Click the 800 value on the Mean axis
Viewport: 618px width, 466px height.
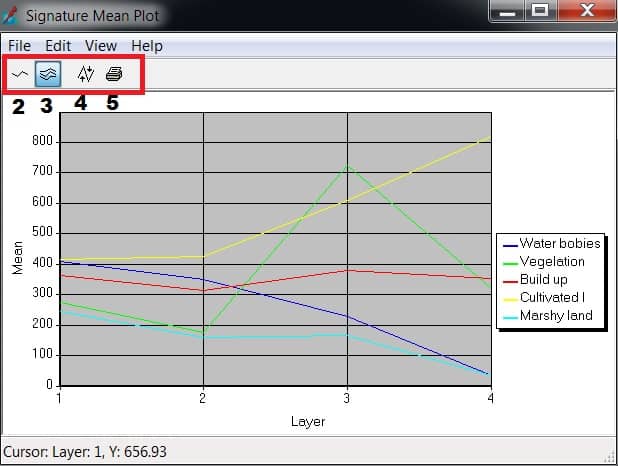click(x=43, y=141)
